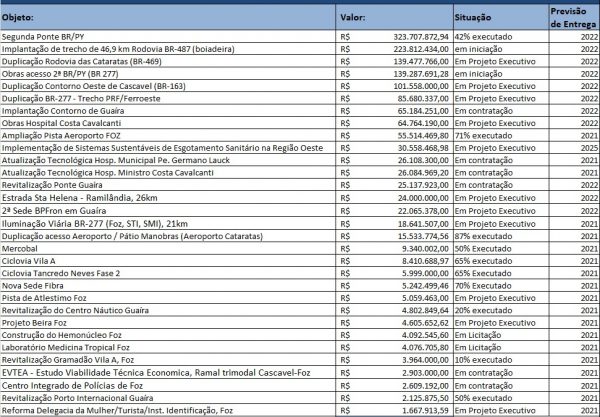Select the 2025 delivery year cell
The image size is (600, 417).
coord(583,147)
